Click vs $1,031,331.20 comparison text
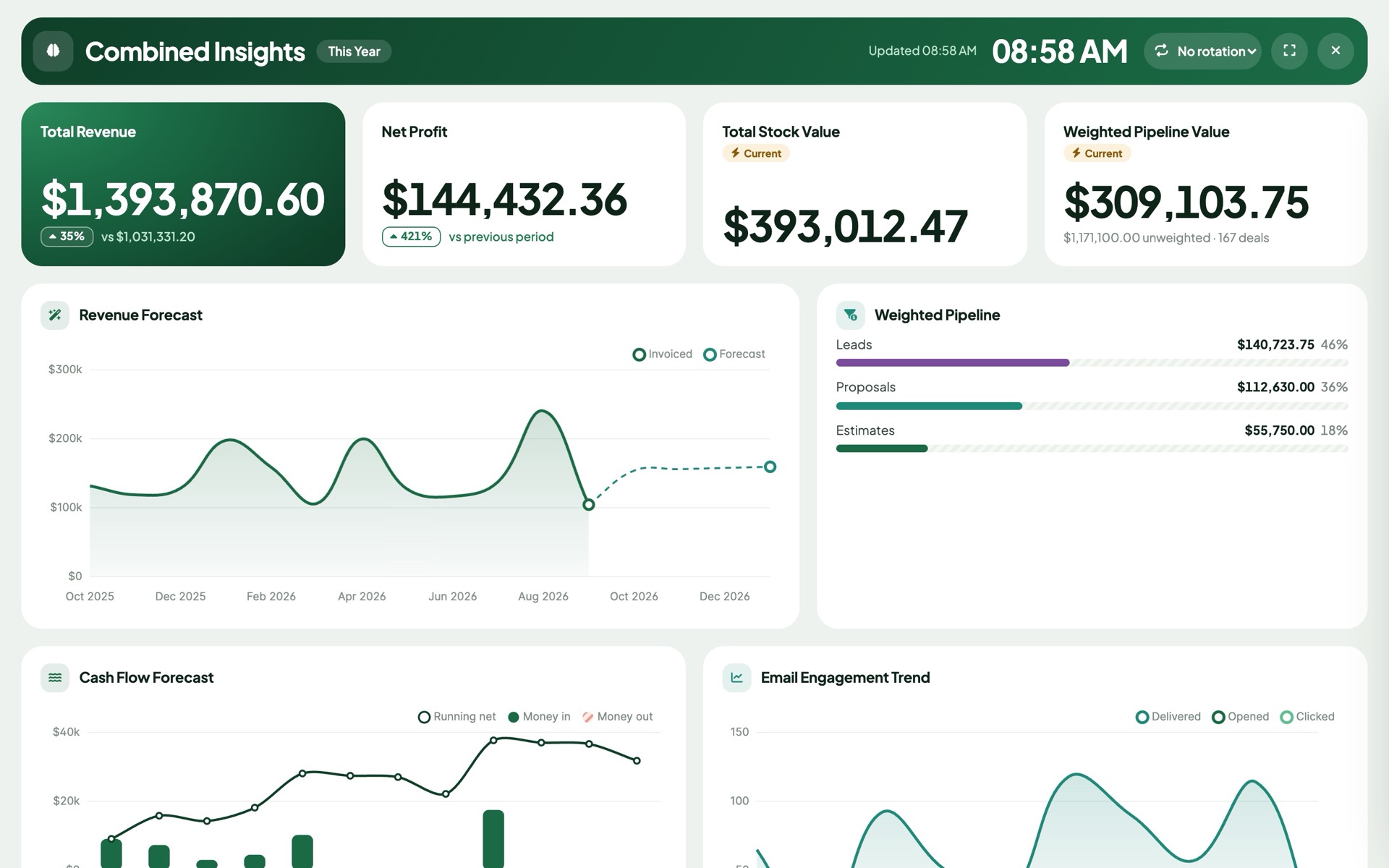The height and width of the screenshot is (868, 1389). (x=148, y=237)
